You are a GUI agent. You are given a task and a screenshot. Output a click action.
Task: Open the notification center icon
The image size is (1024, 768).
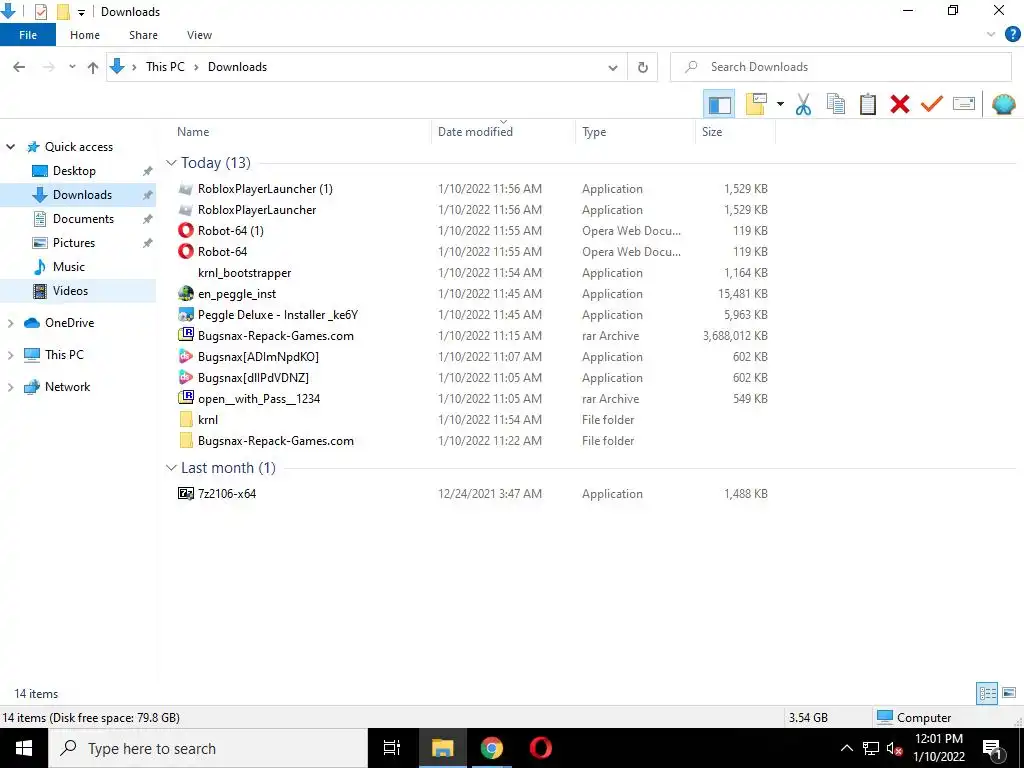click(991, 749)
